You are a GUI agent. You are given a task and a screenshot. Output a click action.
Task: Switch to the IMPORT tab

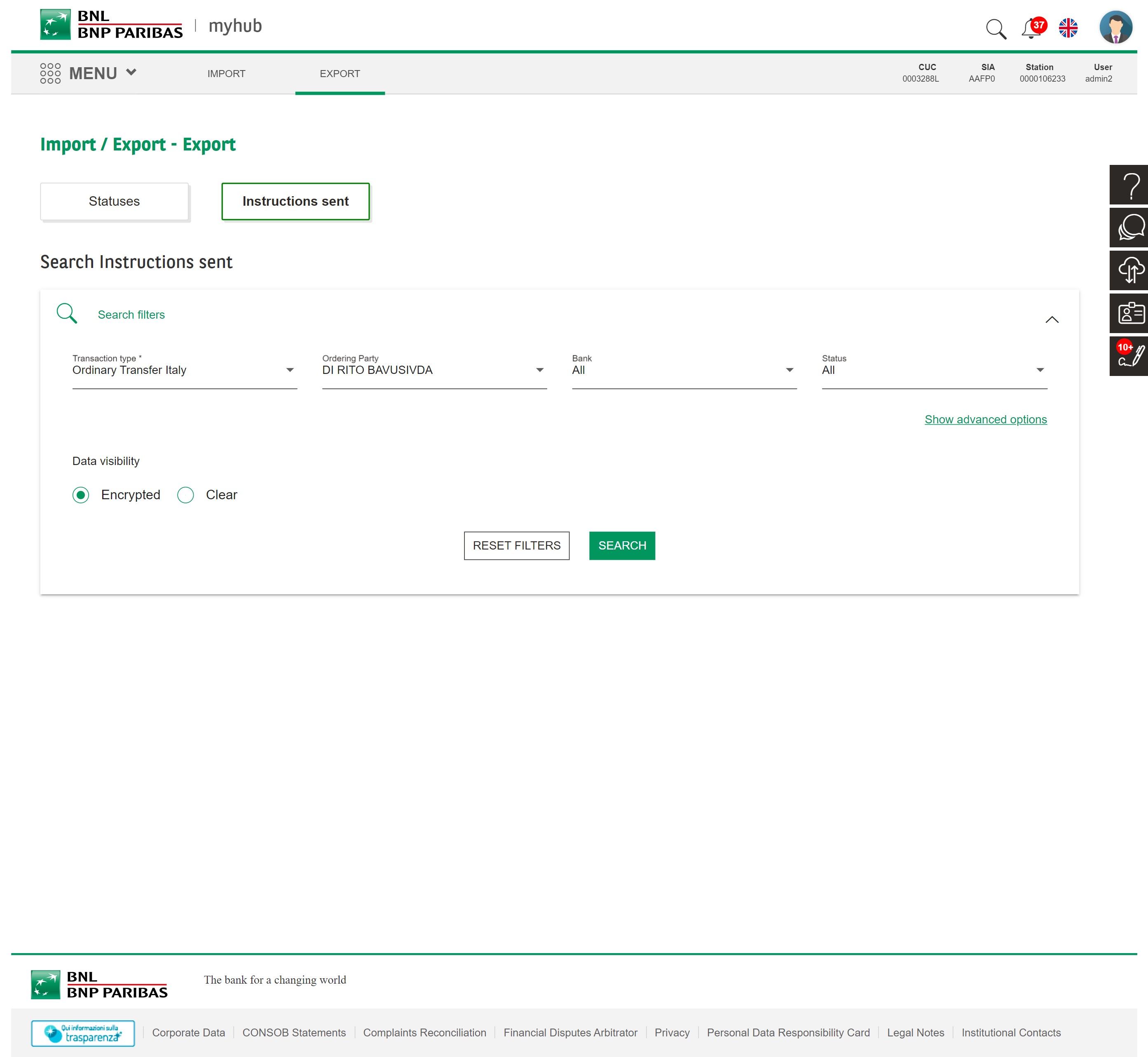pos(226,74)
